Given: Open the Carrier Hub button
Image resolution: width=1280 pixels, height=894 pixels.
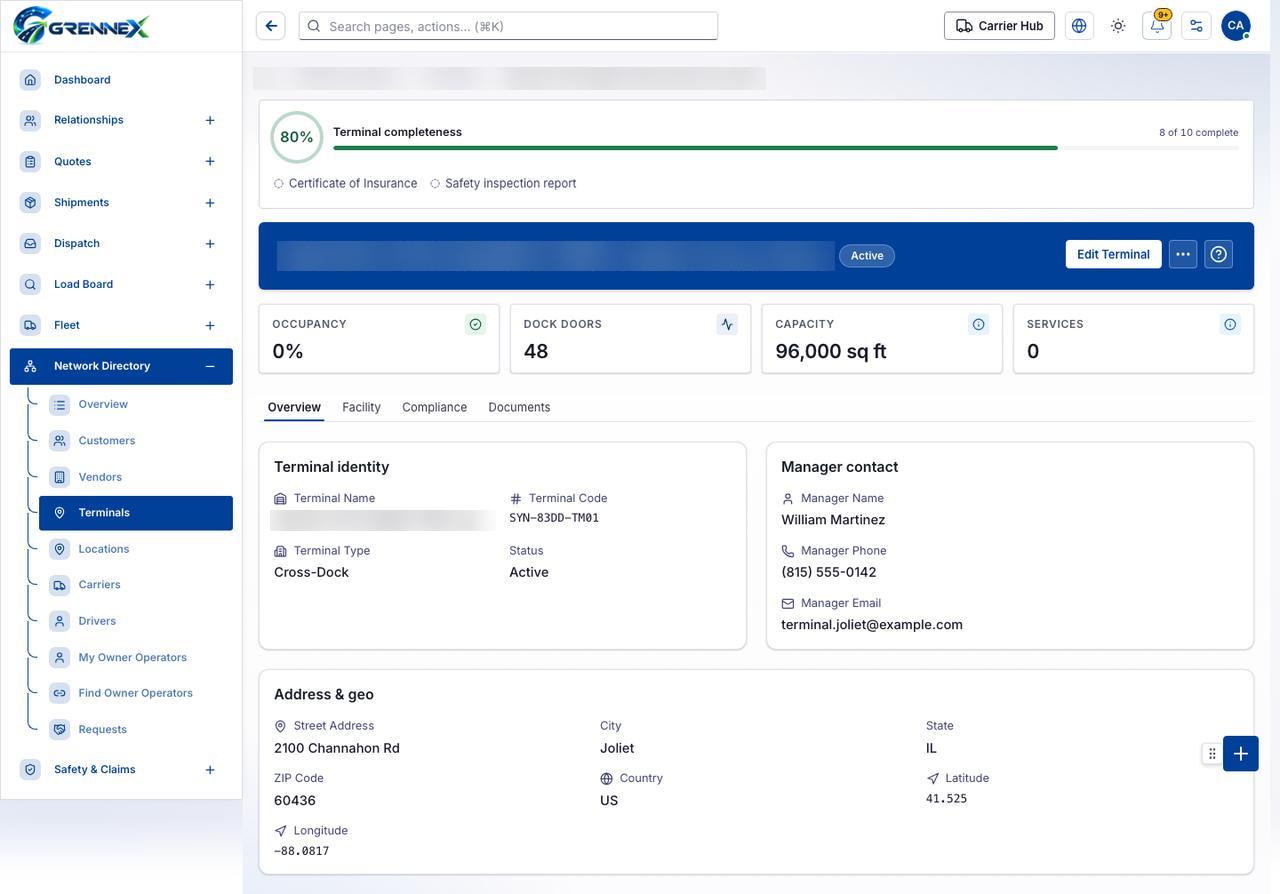Looking at the screenshot, I should click(999, 26).
